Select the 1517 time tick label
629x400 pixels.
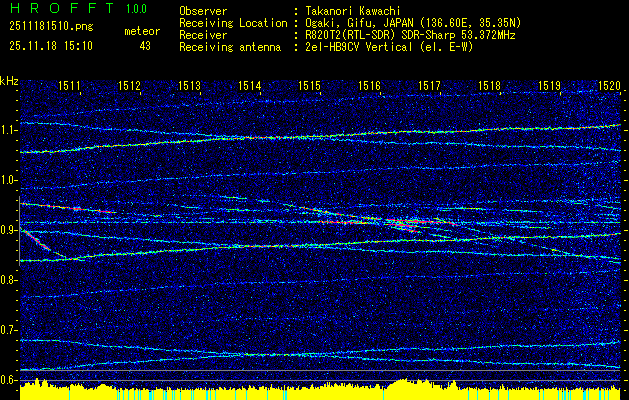click(430, 87)
